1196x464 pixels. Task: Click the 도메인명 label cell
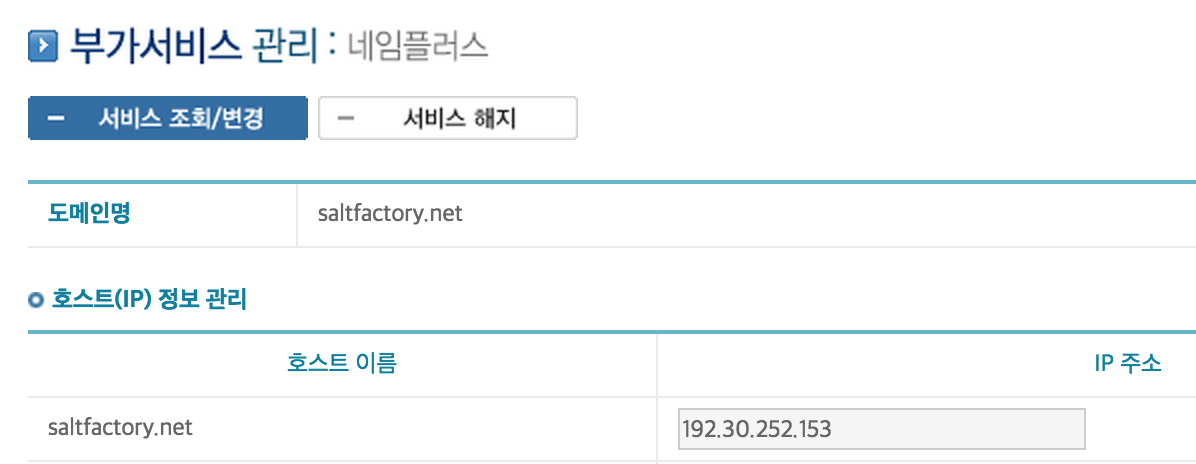162,214
